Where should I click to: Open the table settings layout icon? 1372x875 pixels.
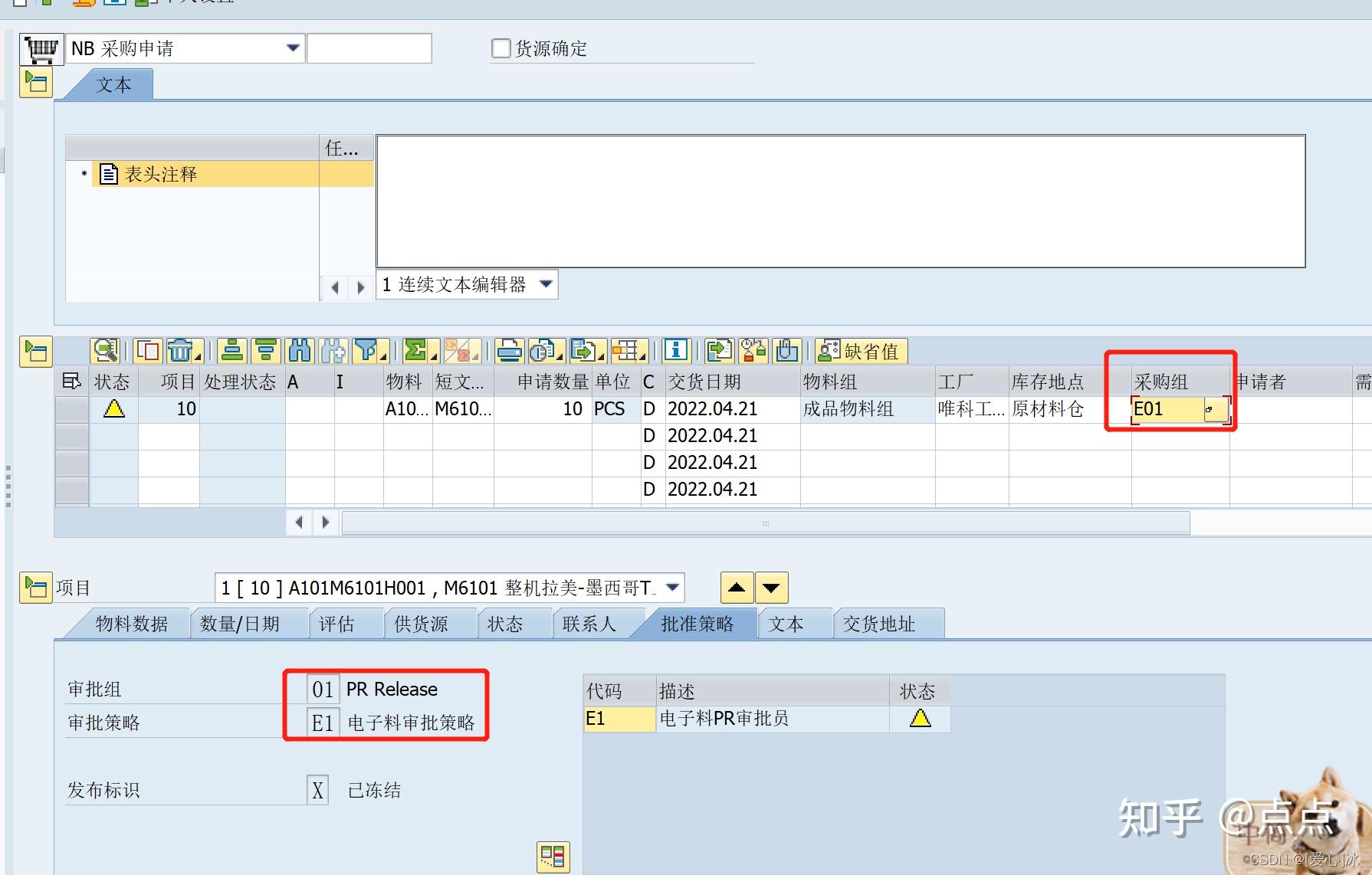(626, 351)
